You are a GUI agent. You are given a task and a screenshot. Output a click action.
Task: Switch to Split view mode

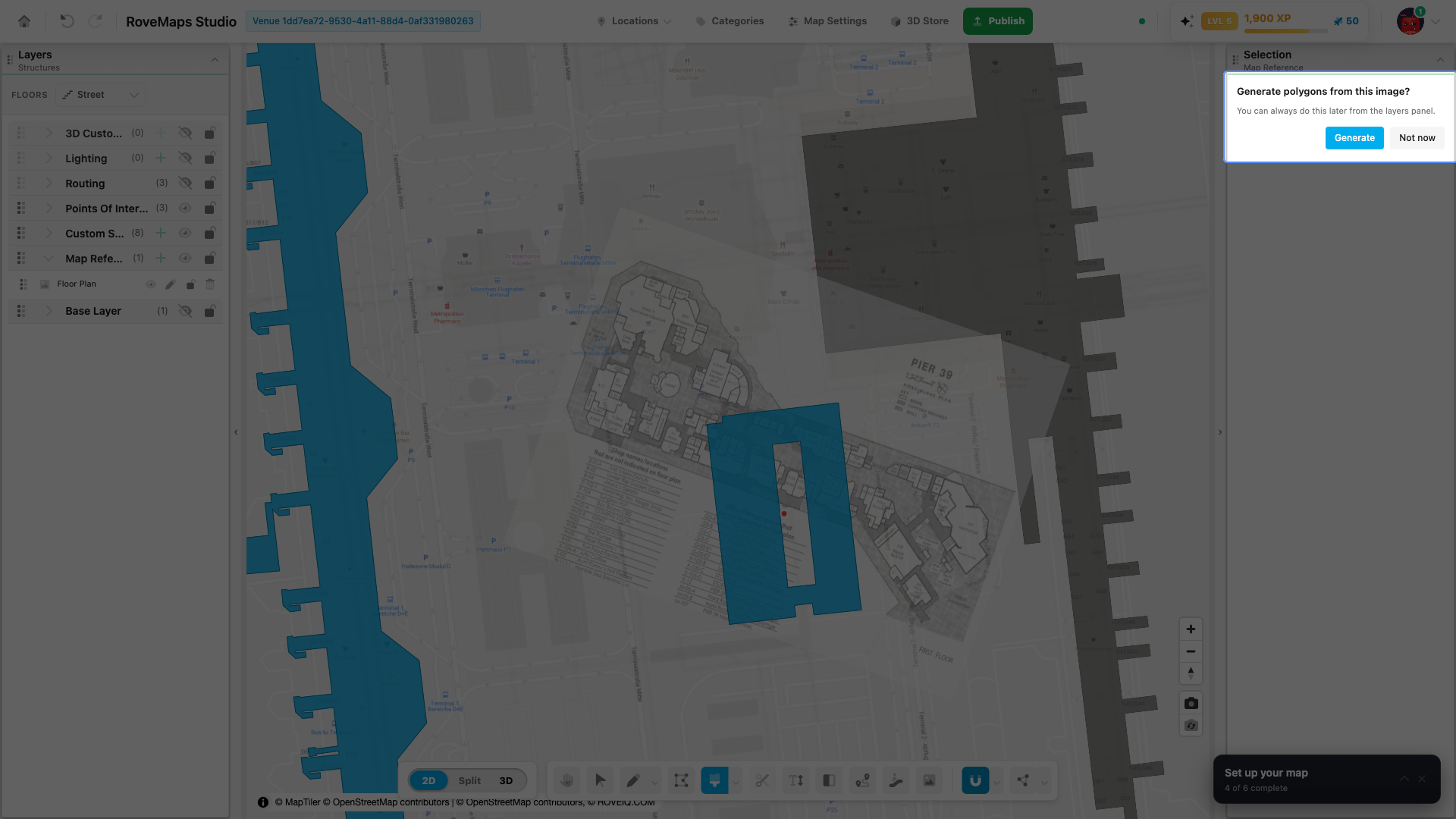[469, 780]
